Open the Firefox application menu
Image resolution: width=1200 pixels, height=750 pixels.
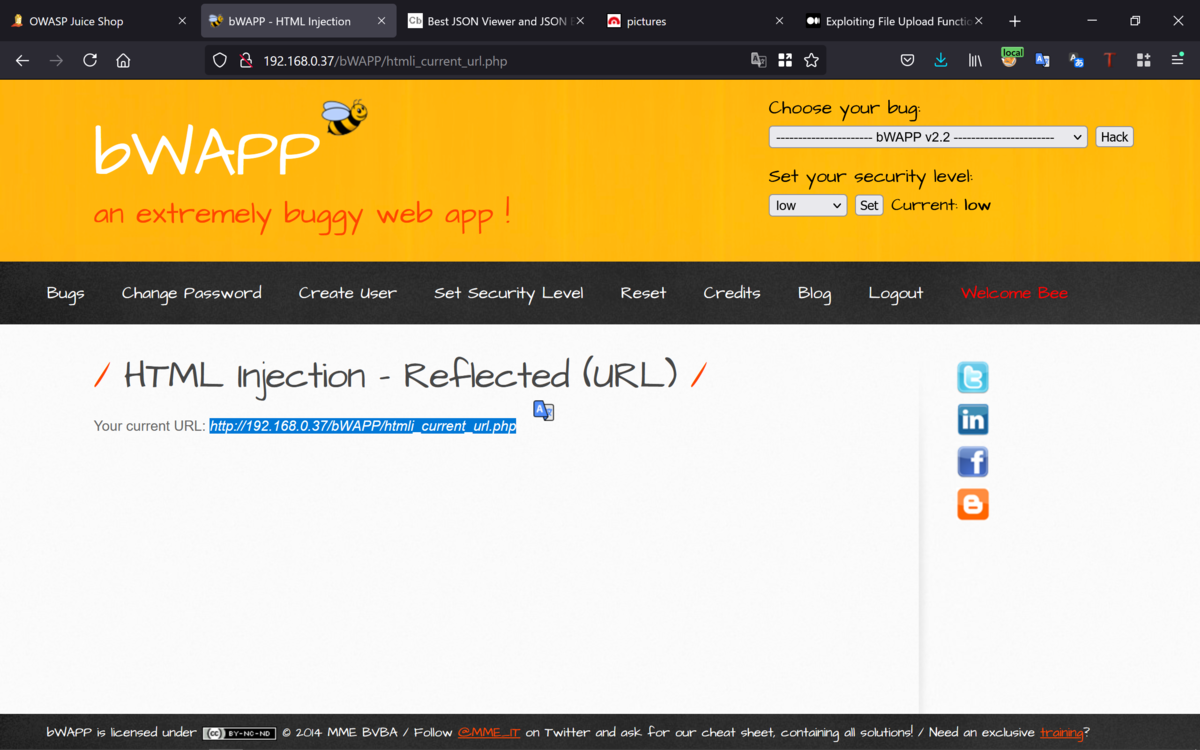[1177, 61]
